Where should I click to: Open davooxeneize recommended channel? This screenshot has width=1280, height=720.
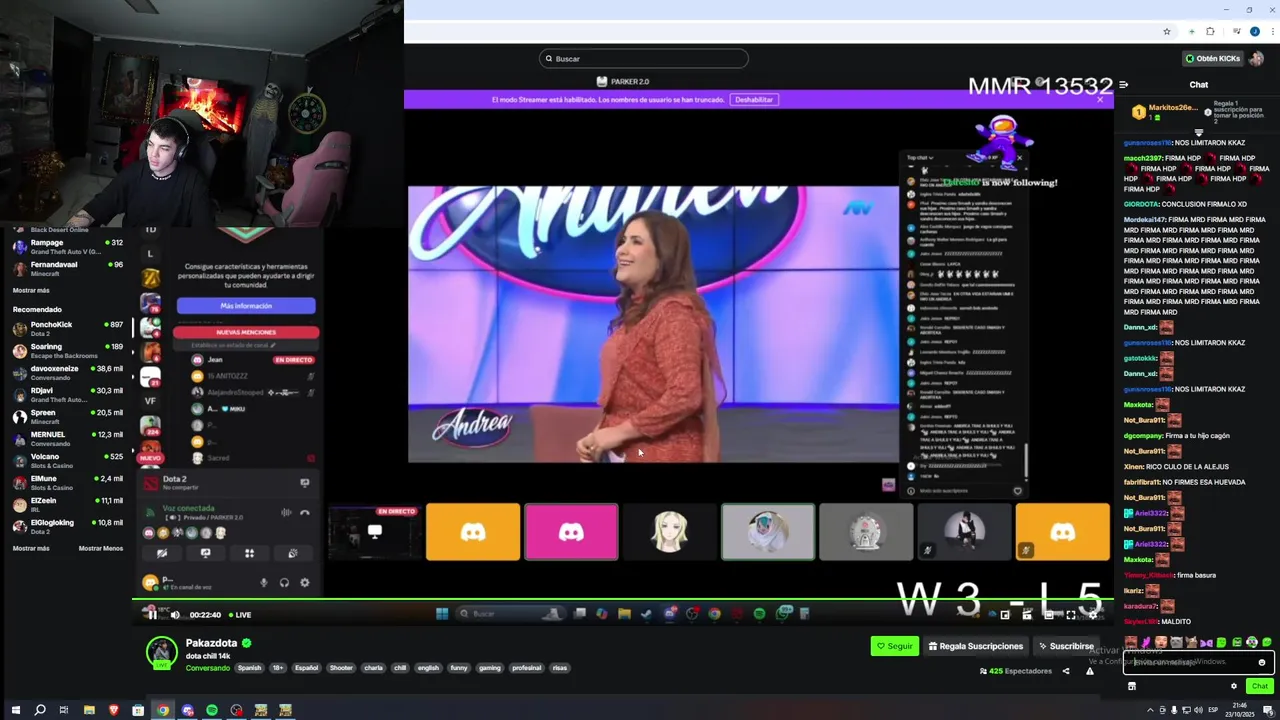pos(68,372)
